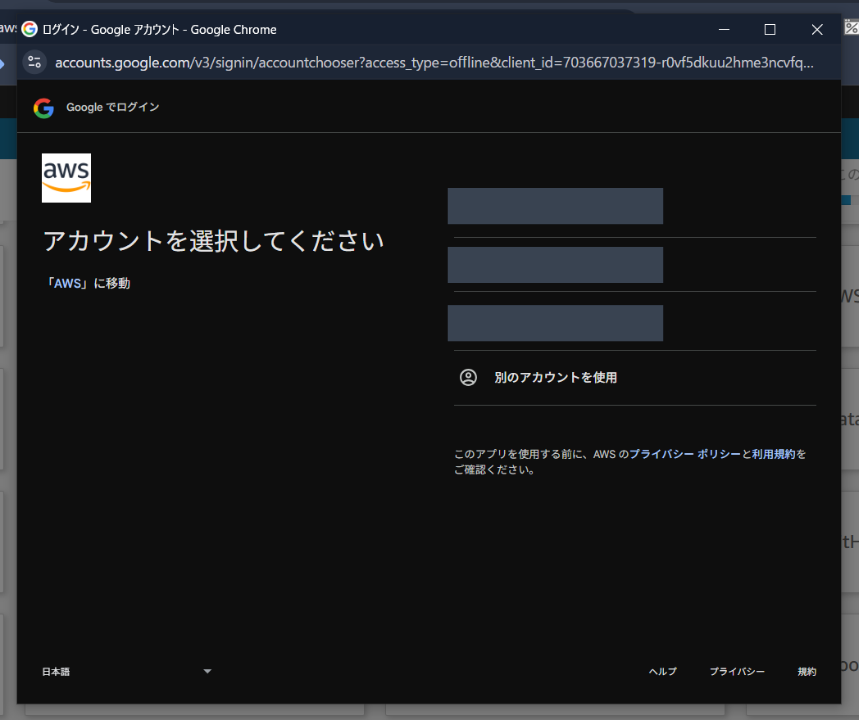Click the Chrome favicon in title bar
This screenshot has width=860, height=720.
(x=30, y=29)
